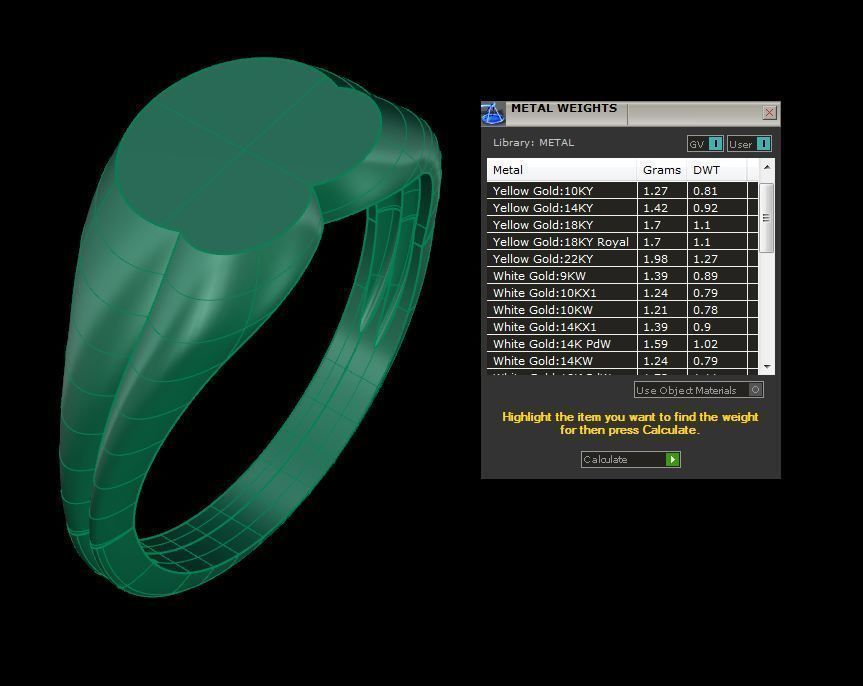Click the 1.27 DWT value for 22KY
This screenshot has height=686, width=863.
click(x=706, y=259)
